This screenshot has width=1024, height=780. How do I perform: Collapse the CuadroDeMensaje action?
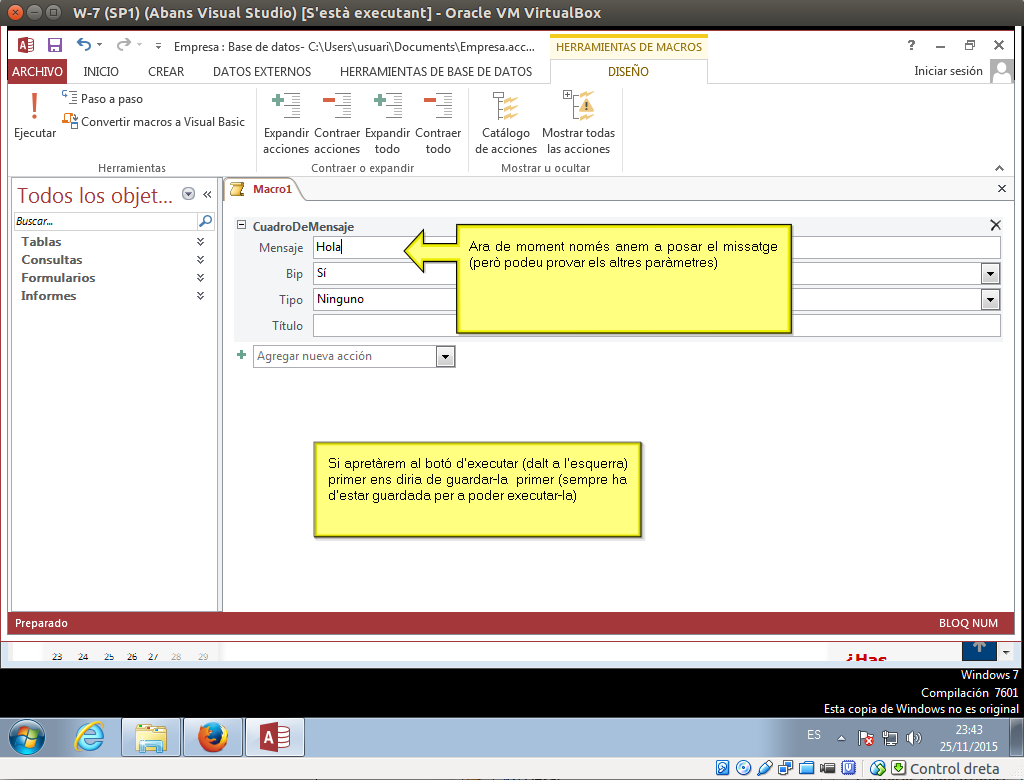pyautogui.click(x=241, y=225)
